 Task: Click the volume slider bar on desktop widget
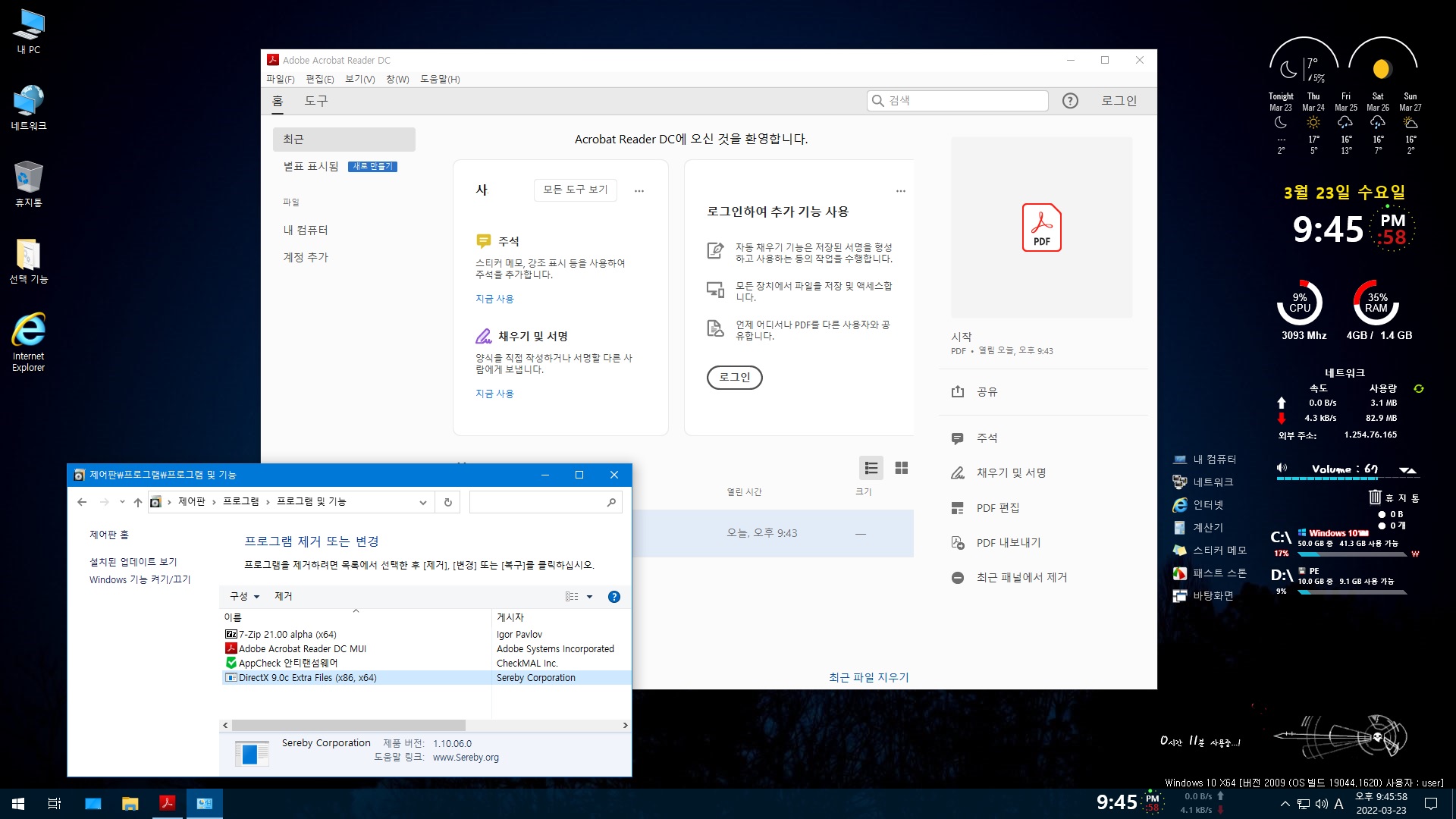pyautogui.click(x=1346, y=479)
